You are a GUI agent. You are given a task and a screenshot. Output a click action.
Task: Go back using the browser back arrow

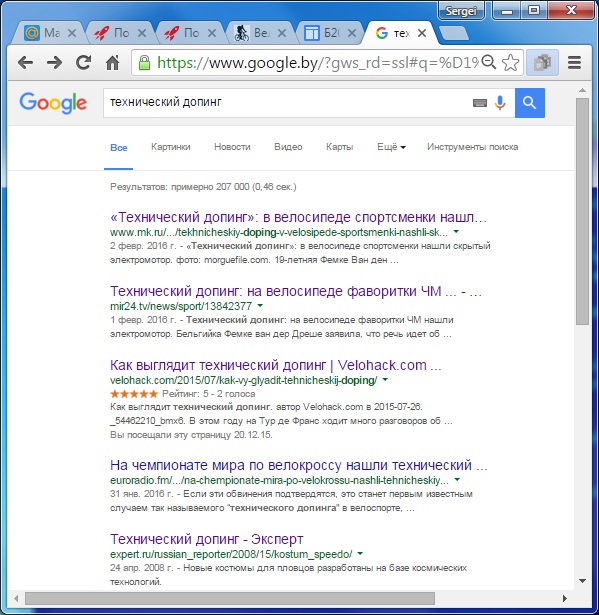click(x=25, y=62)
